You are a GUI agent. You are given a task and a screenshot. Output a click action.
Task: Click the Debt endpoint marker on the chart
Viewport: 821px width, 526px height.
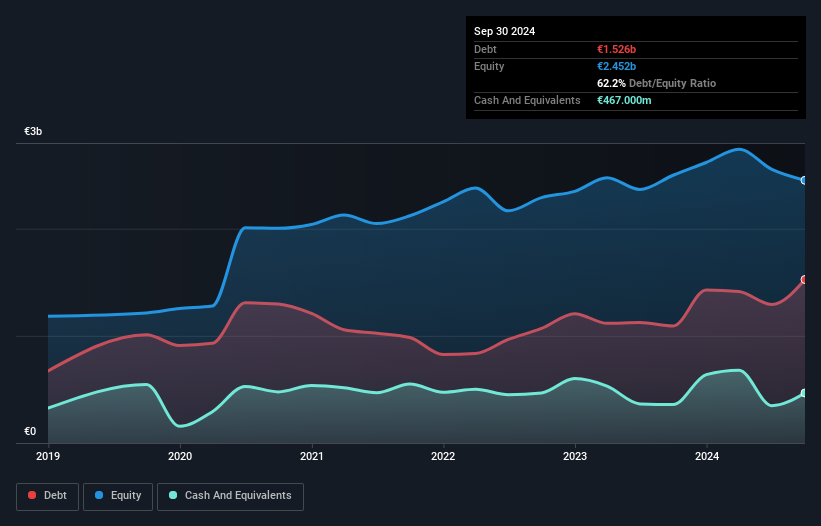pyautogui.click(x=804, y=279)
